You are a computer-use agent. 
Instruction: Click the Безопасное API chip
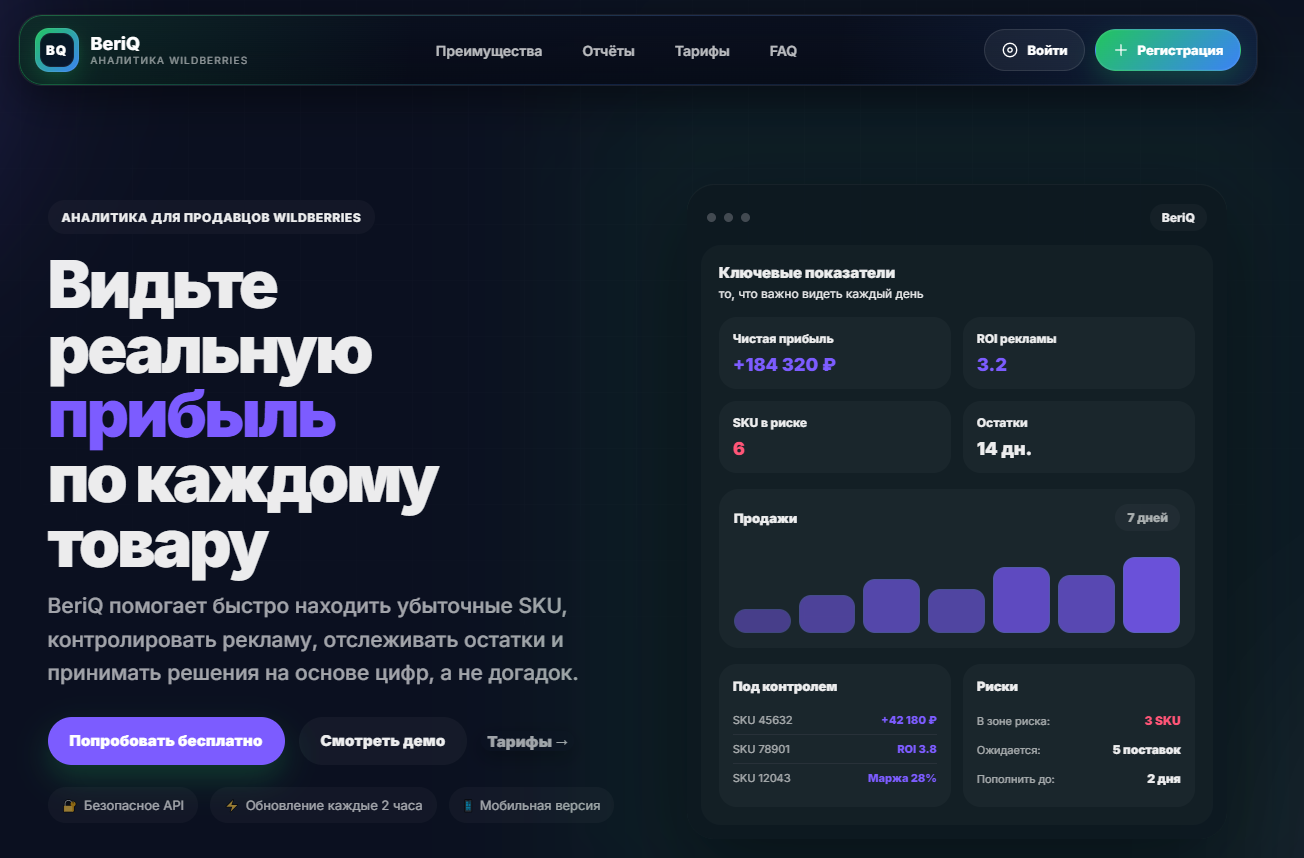[x=123, y=805]
